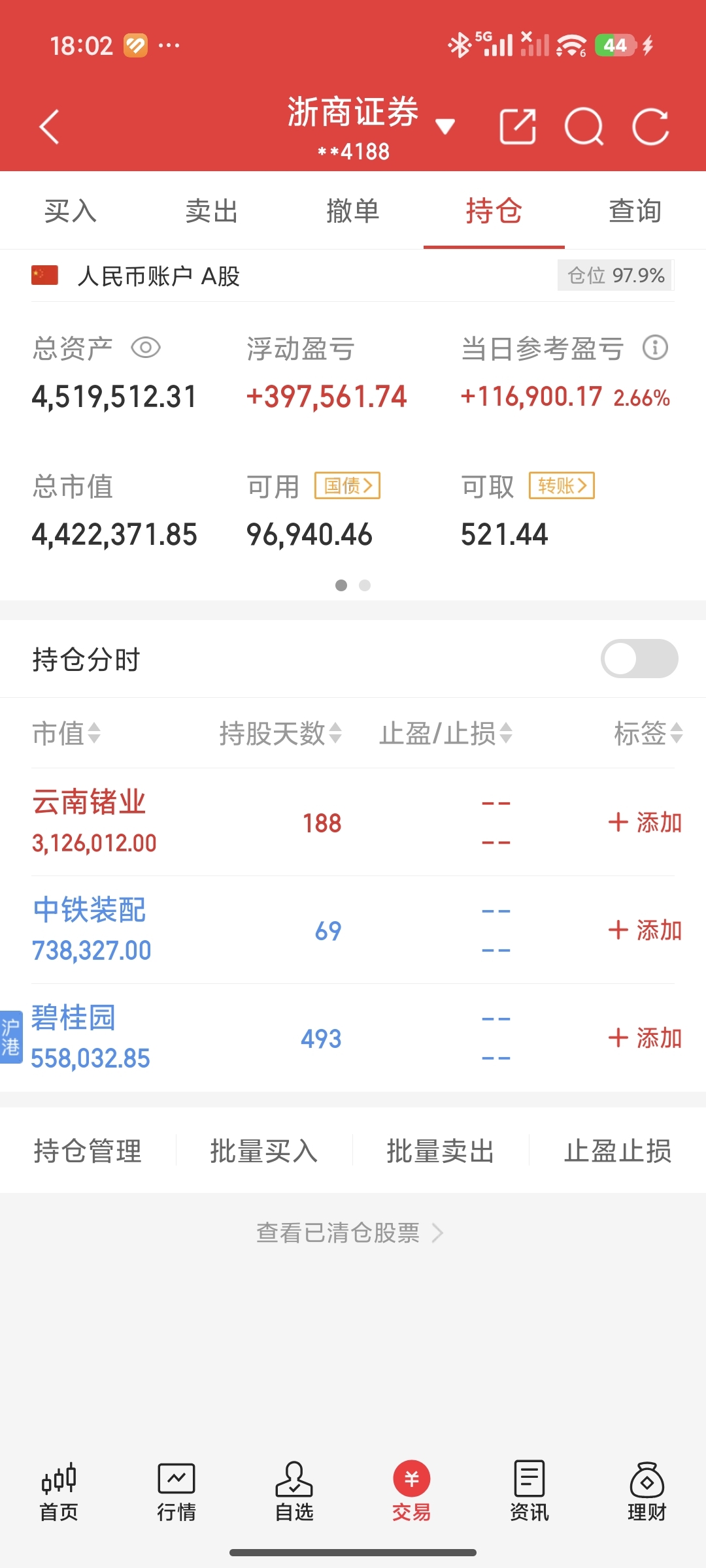Toggle the 持仓分时 switch
706x1568 pixels.
point(639,659)
